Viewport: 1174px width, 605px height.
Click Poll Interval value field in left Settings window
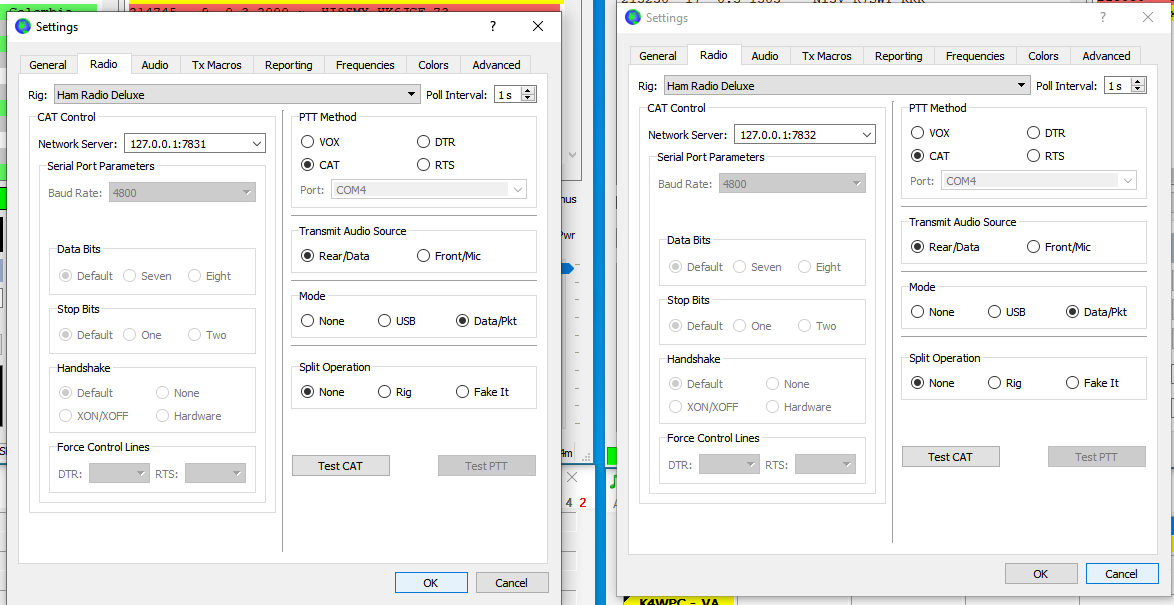coord(509,95)
